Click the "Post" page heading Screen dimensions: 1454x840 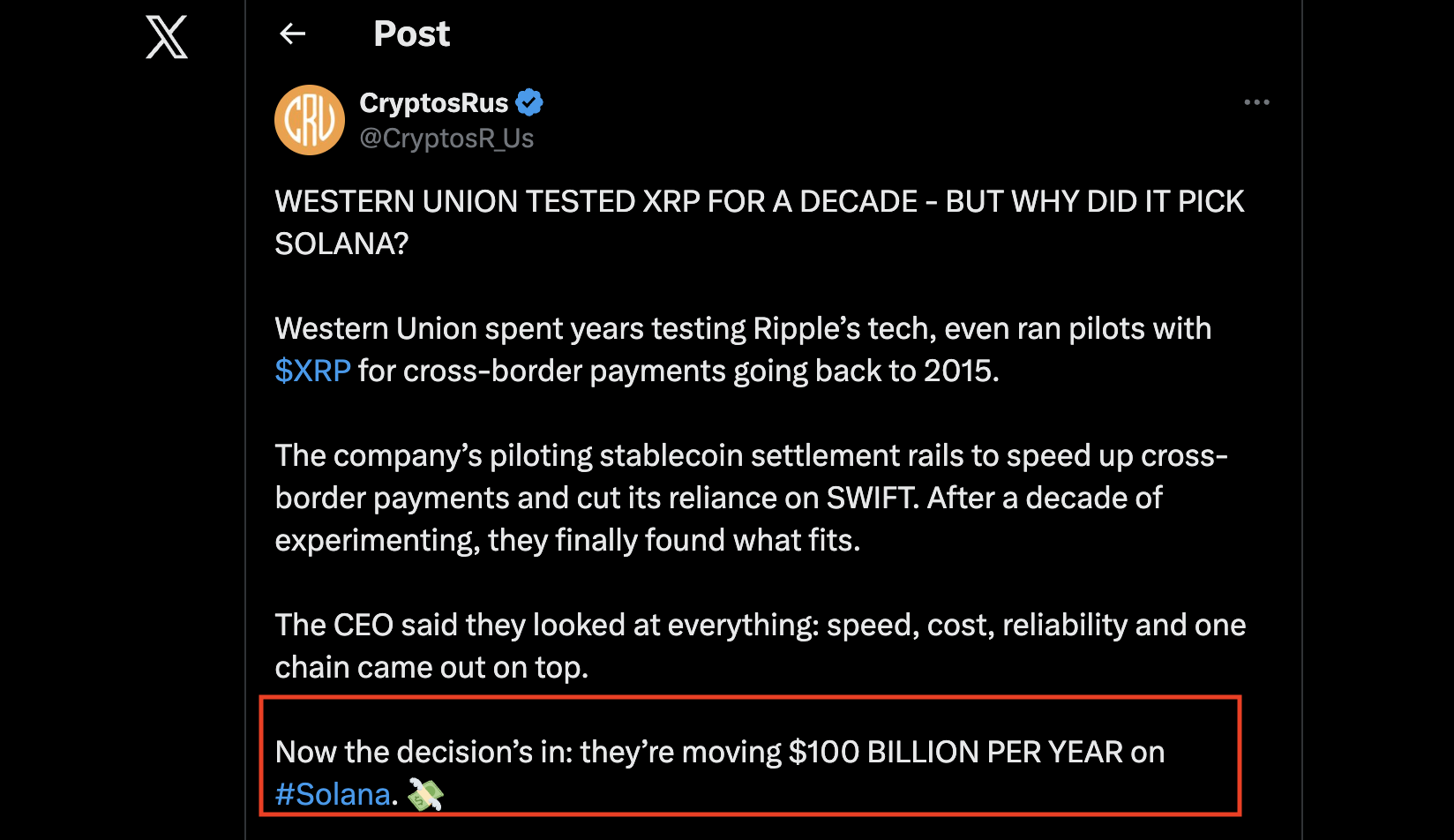point(411,34)
